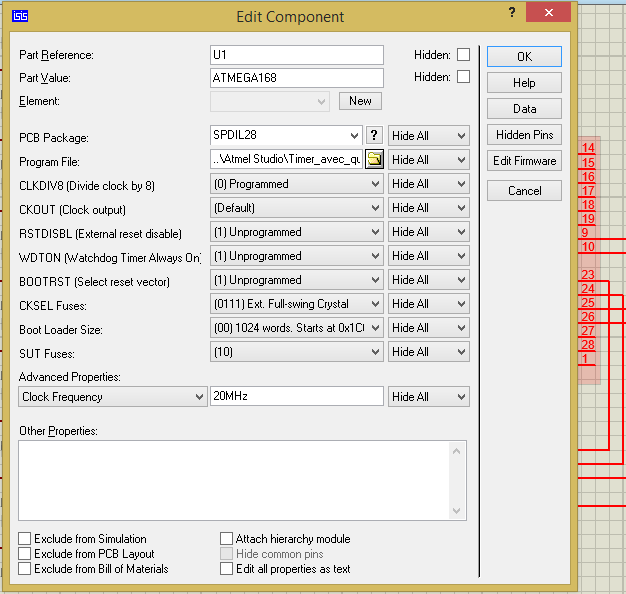Screen dimensions: 626x594
Task: Enable Exclude from Simulation
Action: 24,539
